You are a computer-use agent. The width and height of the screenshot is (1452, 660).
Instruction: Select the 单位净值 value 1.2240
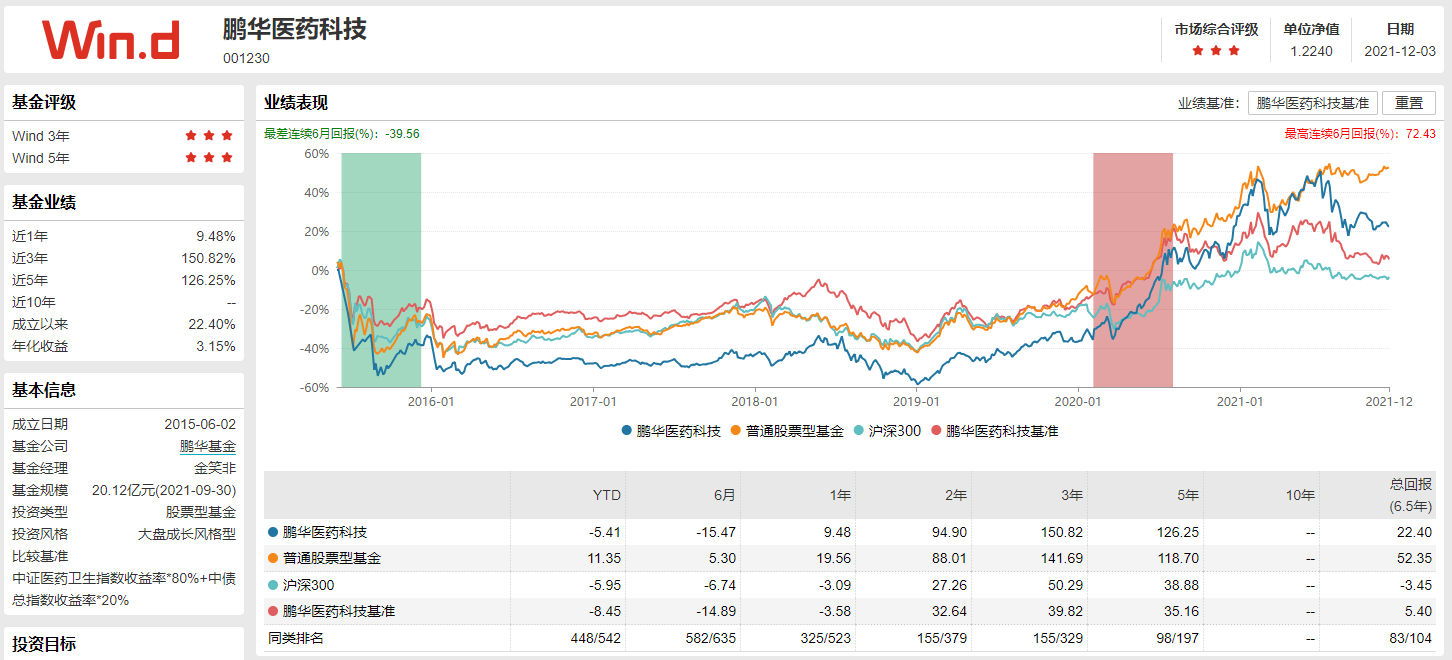[x=1311, y=51]
